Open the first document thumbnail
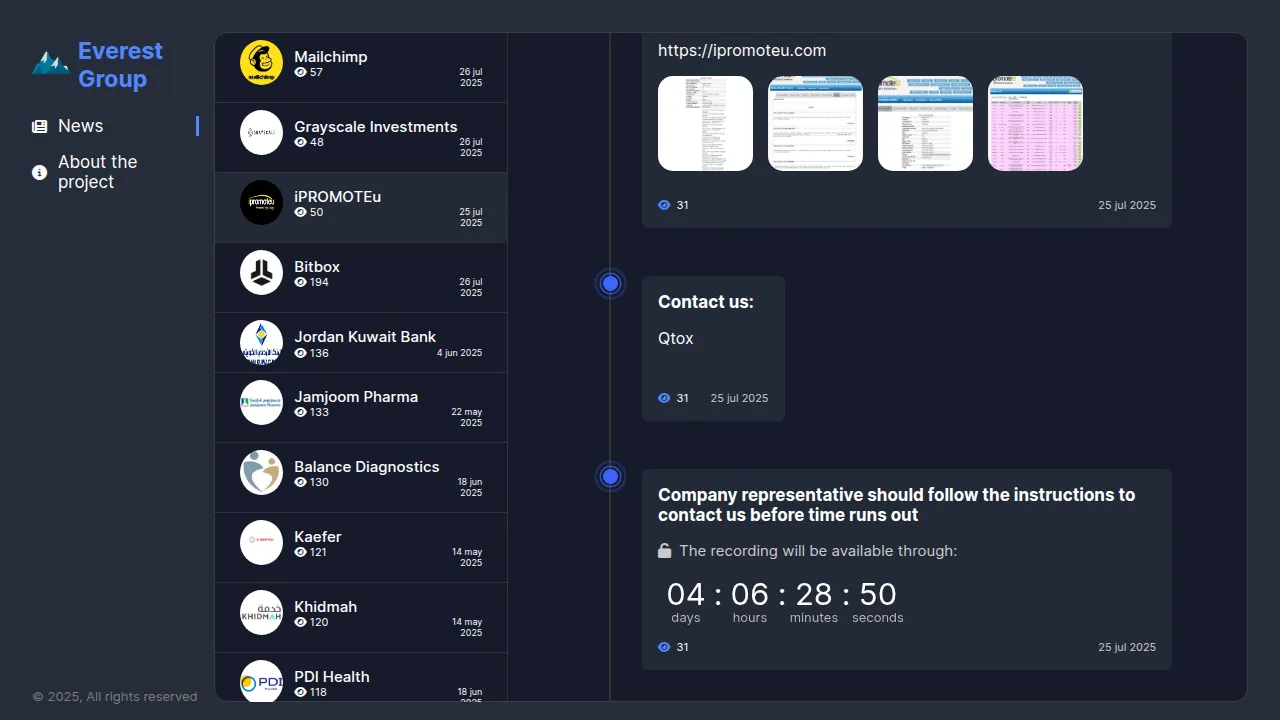 pyautogui.click(x=705, y=124)
